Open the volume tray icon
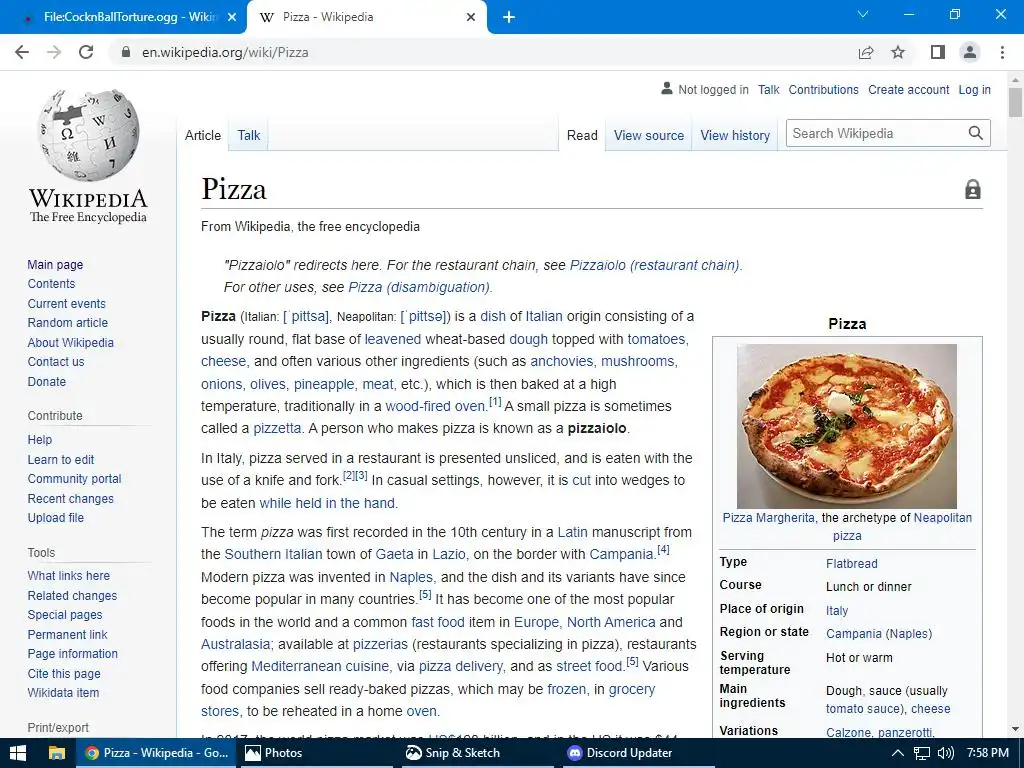The width and height of the screenshot is (1024, 768). pos(945,753)
